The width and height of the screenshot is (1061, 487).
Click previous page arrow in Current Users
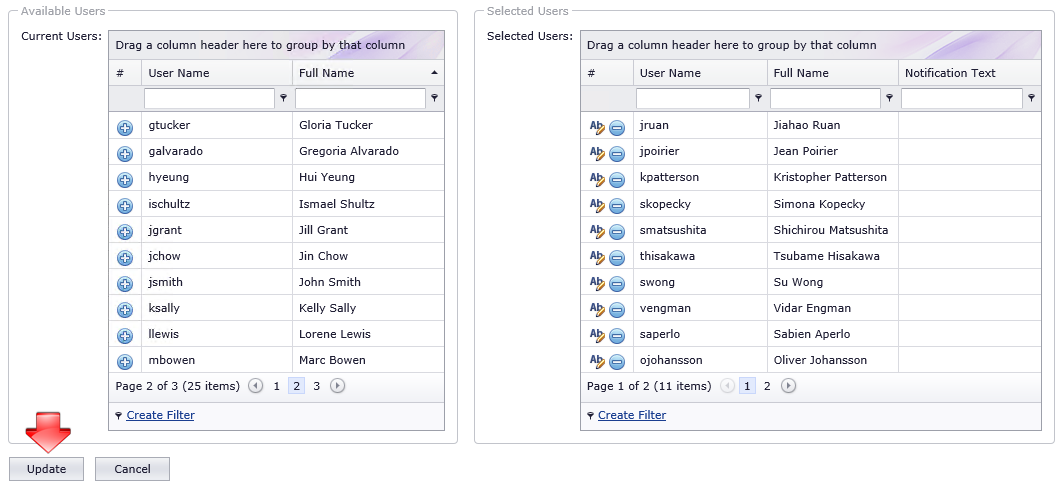pyautogui.click(x=255, y=386)
